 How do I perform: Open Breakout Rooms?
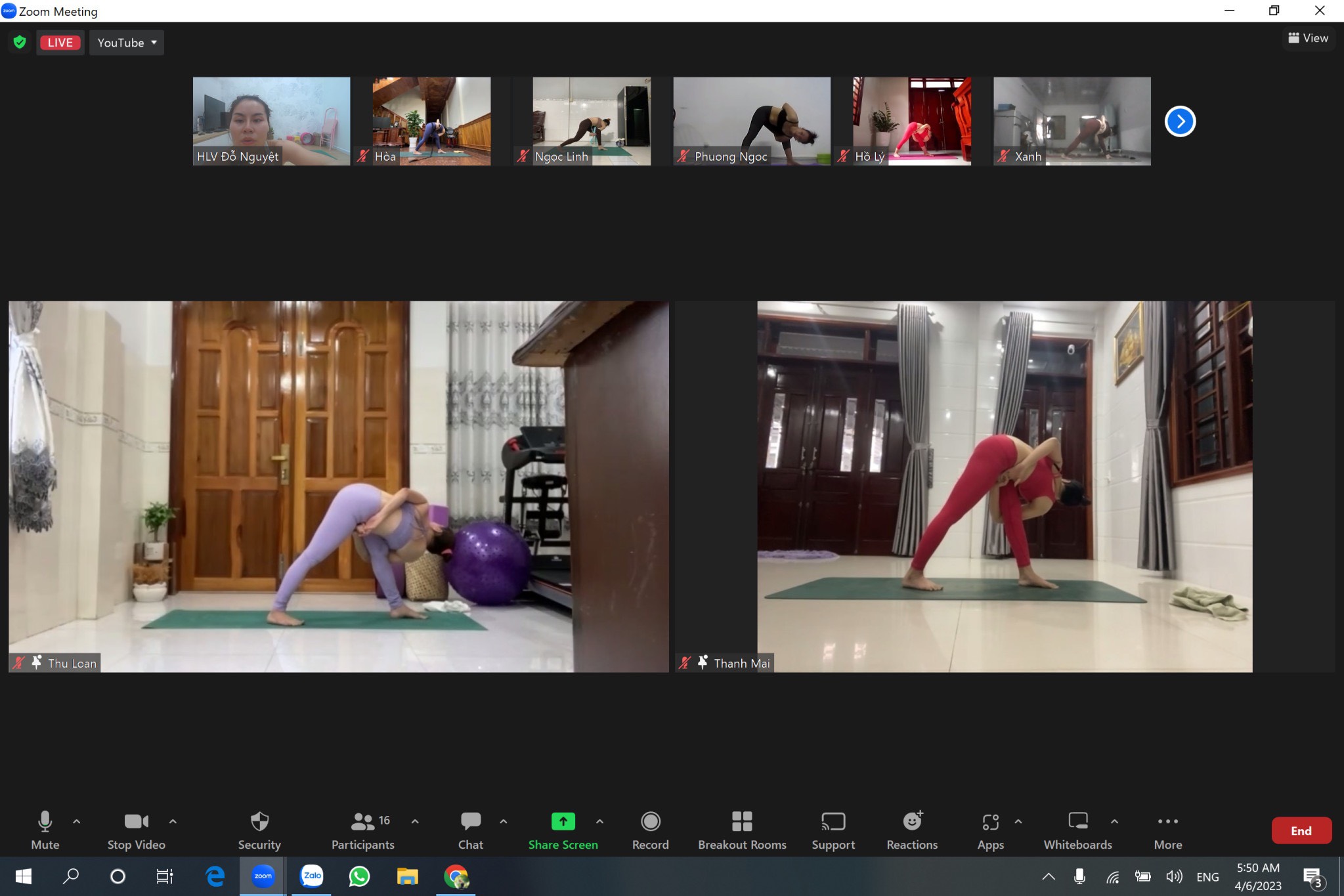pos(742,830)
